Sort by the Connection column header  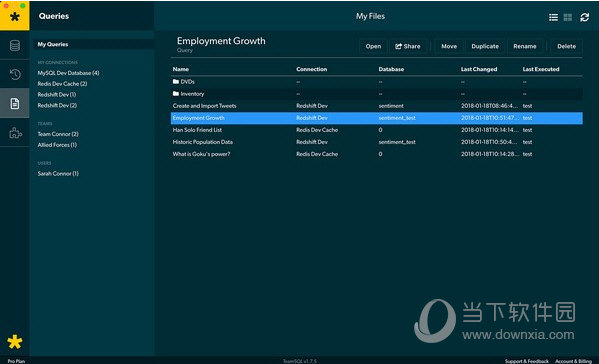311,69
